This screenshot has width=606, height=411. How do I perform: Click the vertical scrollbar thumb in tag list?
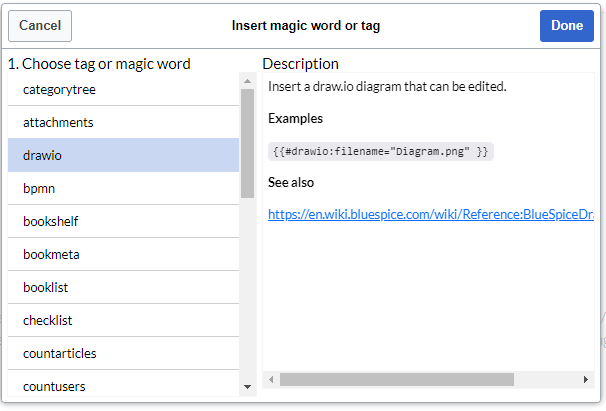click(247, 143)
